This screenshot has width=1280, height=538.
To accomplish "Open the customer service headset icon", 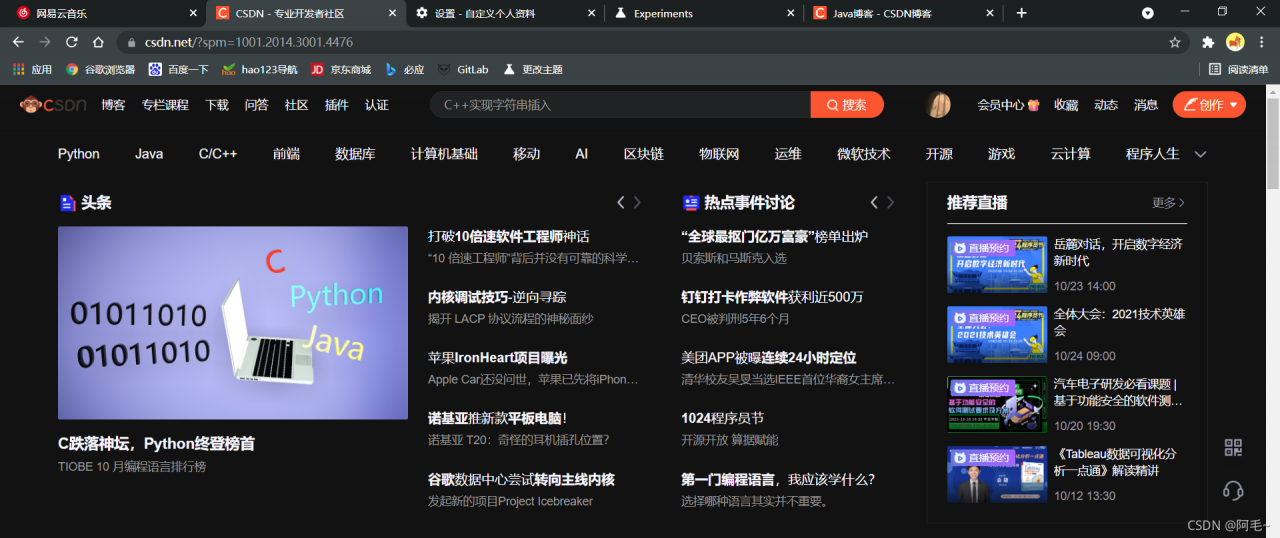I will [x=1233, y=491].
